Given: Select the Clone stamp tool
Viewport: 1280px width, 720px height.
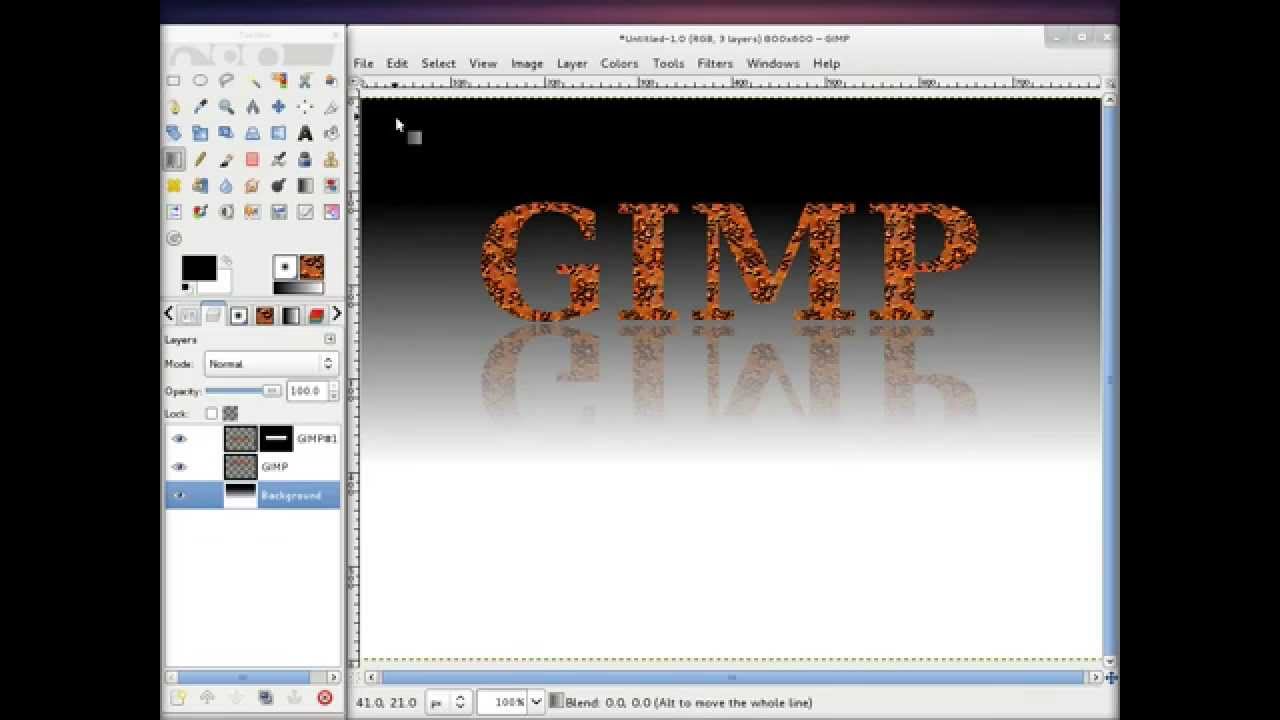Looking at the screenshot, I should coord(331,159).
